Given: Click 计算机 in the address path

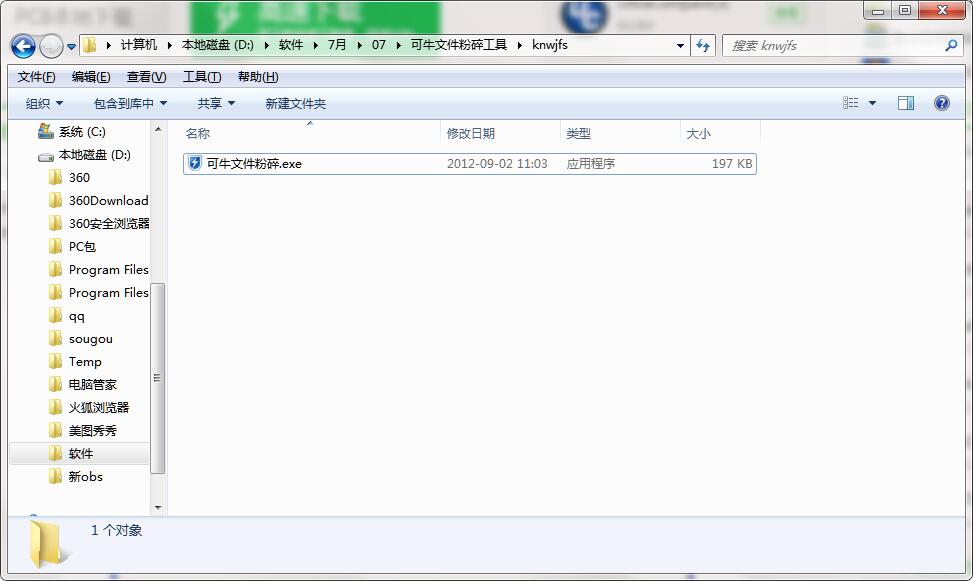Looking at the screenshot, I should 138,45.
